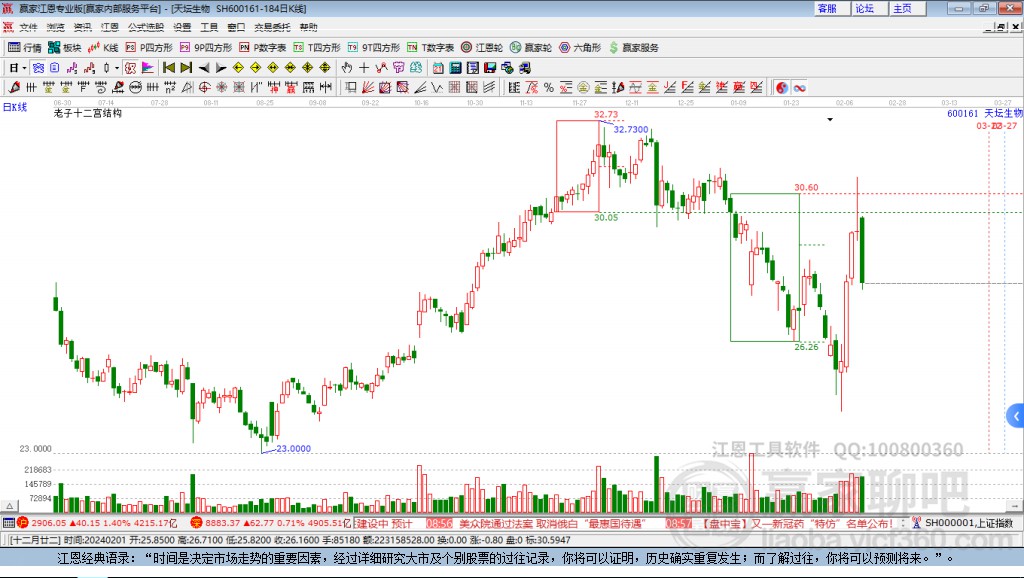Click the 论坛 forum button
The image size is (1024, 578).
coord(870,8)
